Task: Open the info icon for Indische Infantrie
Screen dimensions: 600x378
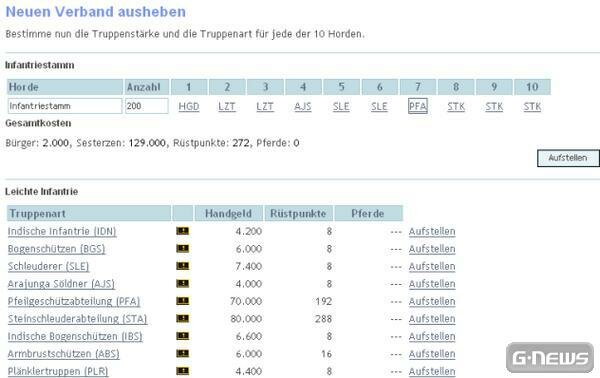Action: [x=183, y=231]
